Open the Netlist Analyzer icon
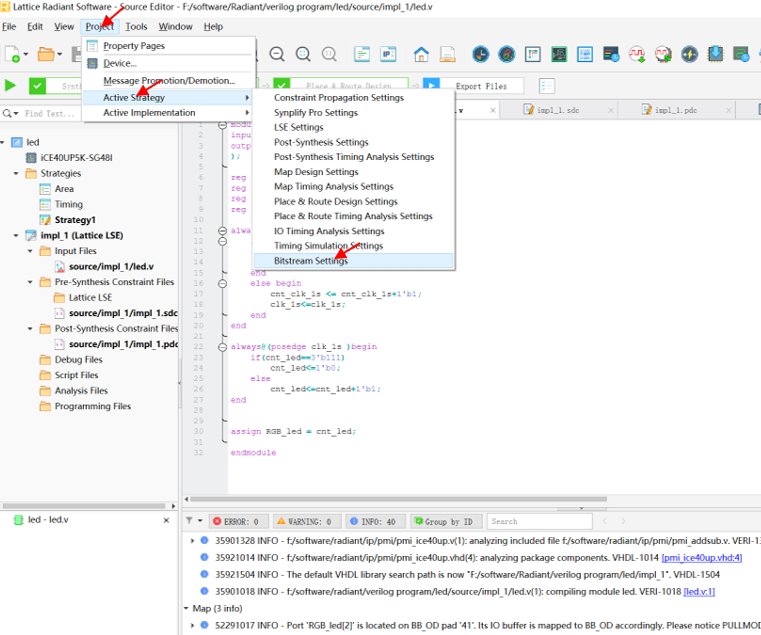 pos(533,54)
